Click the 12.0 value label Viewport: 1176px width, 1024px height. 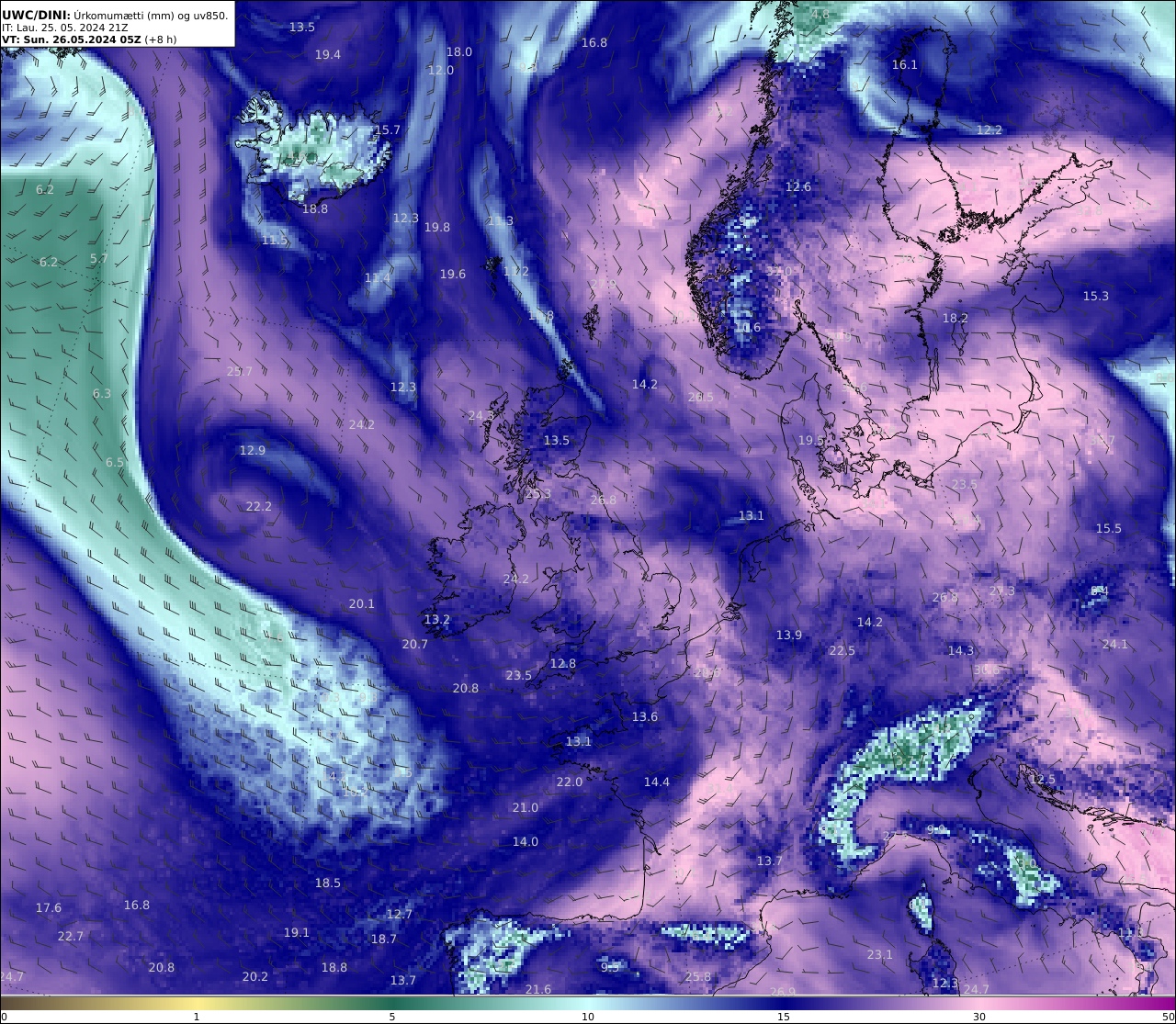coord(441,71)
